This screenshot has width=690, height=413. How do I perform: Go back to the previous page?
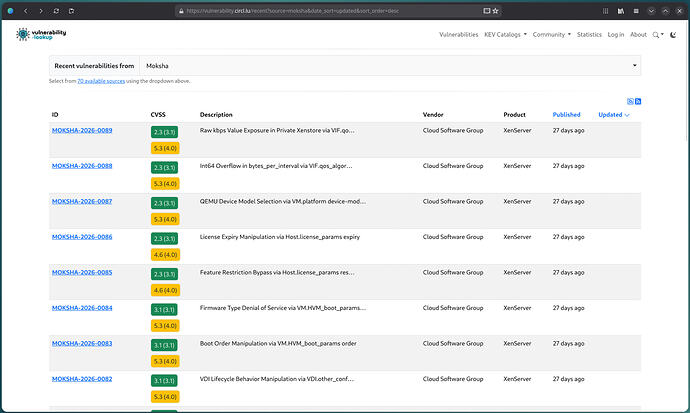26,11
